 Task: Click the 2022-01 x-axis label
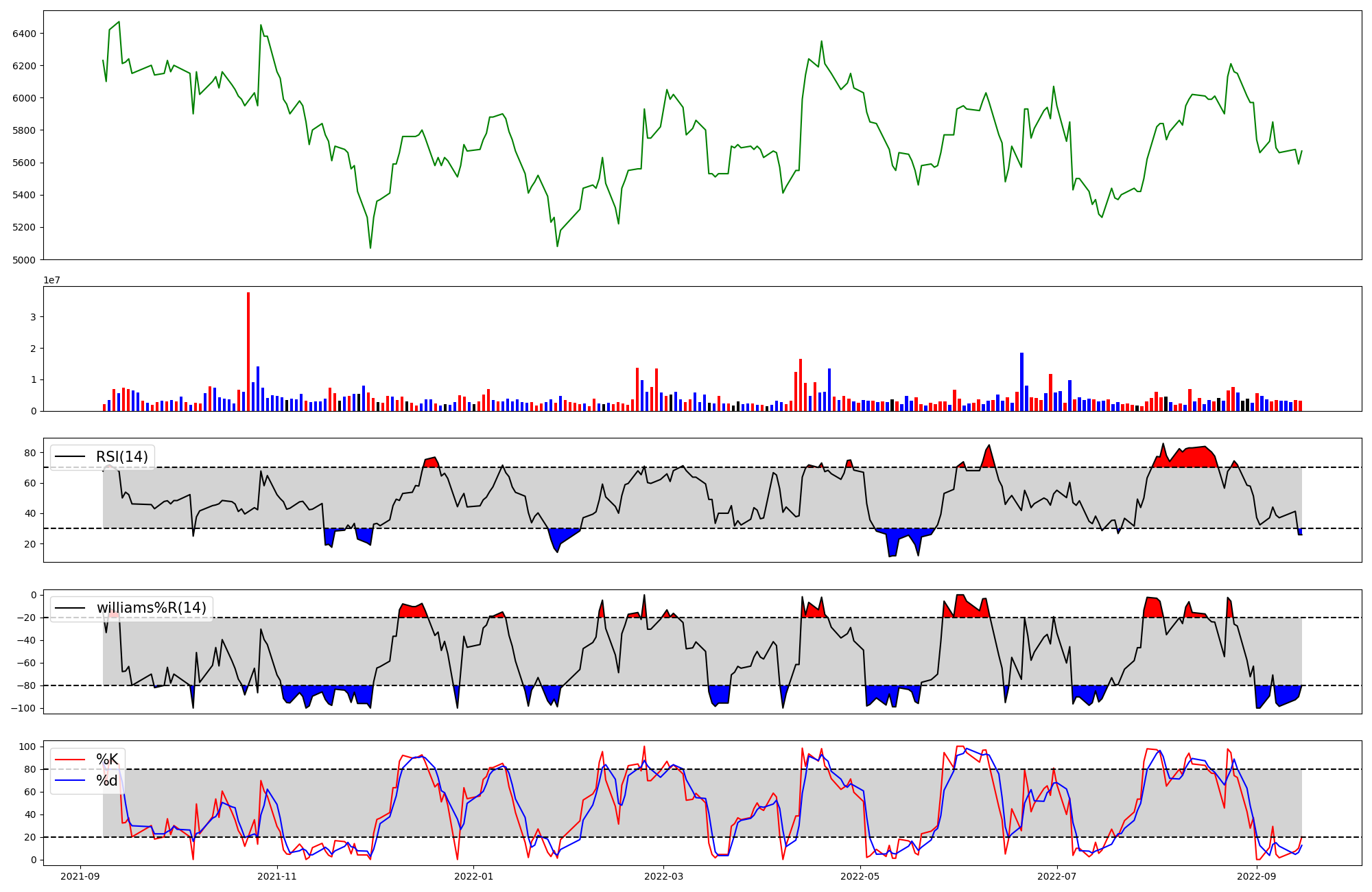point(473,876)
